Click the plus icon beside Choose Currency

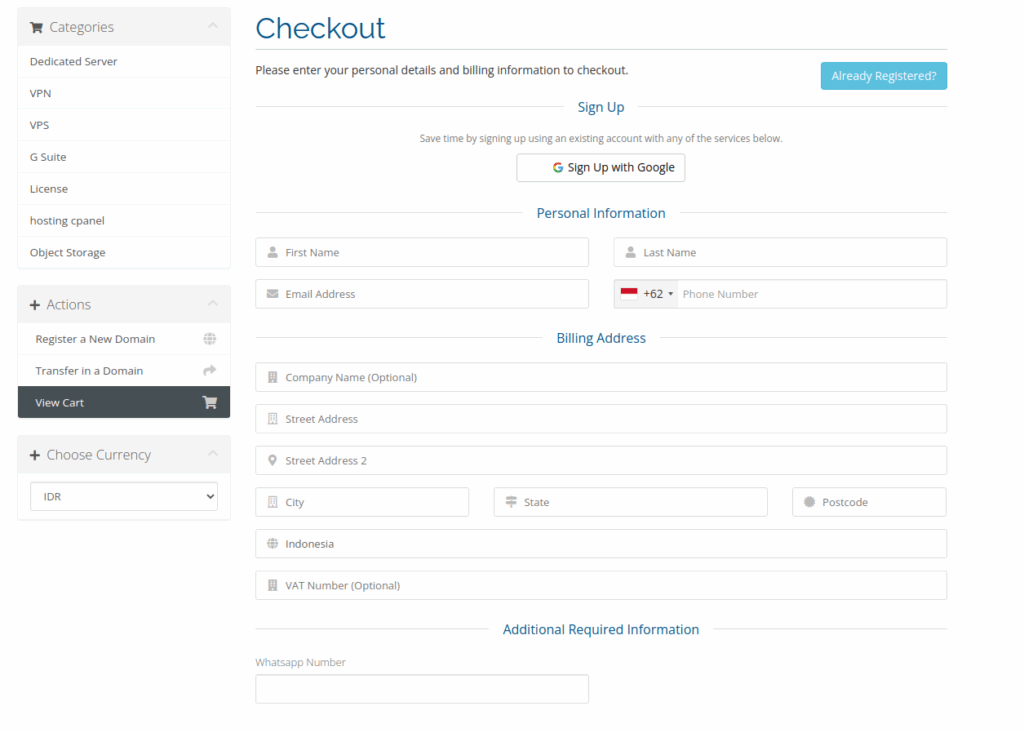35,455
